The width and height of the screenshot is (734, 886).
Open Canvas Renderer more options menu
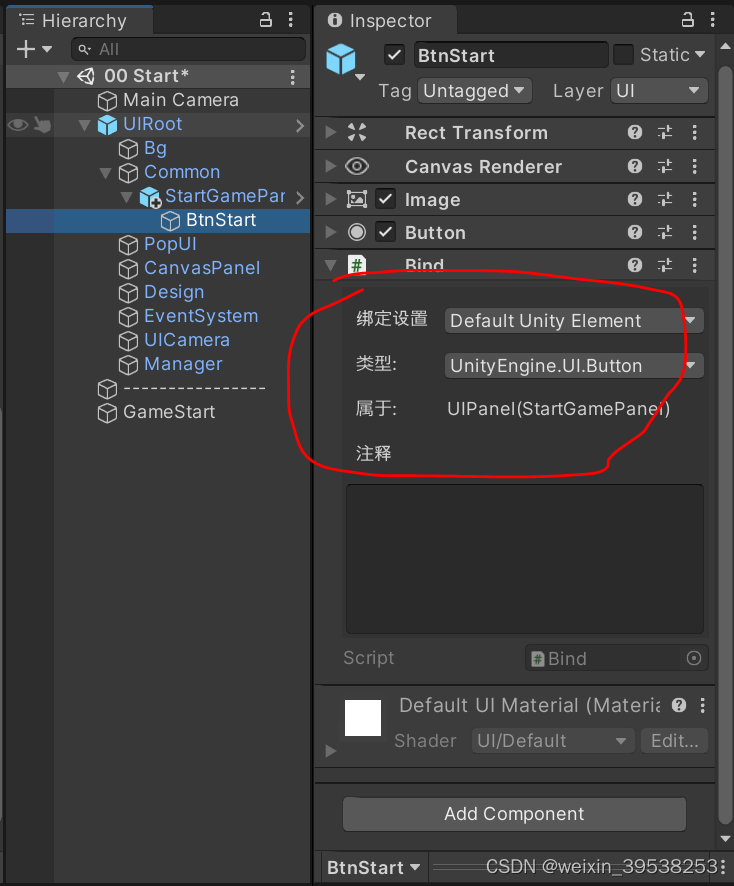click(x=694, y=166)
